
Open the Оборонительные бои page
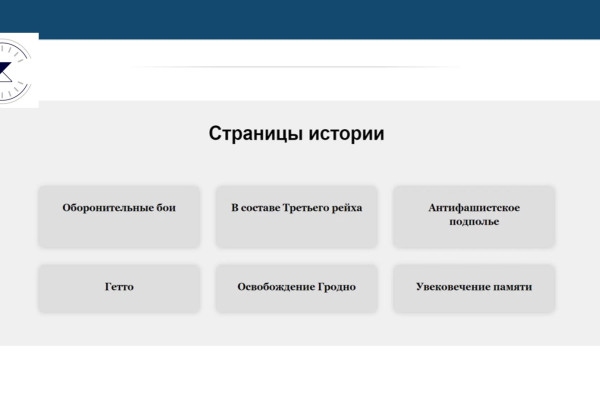click(119, 209)
